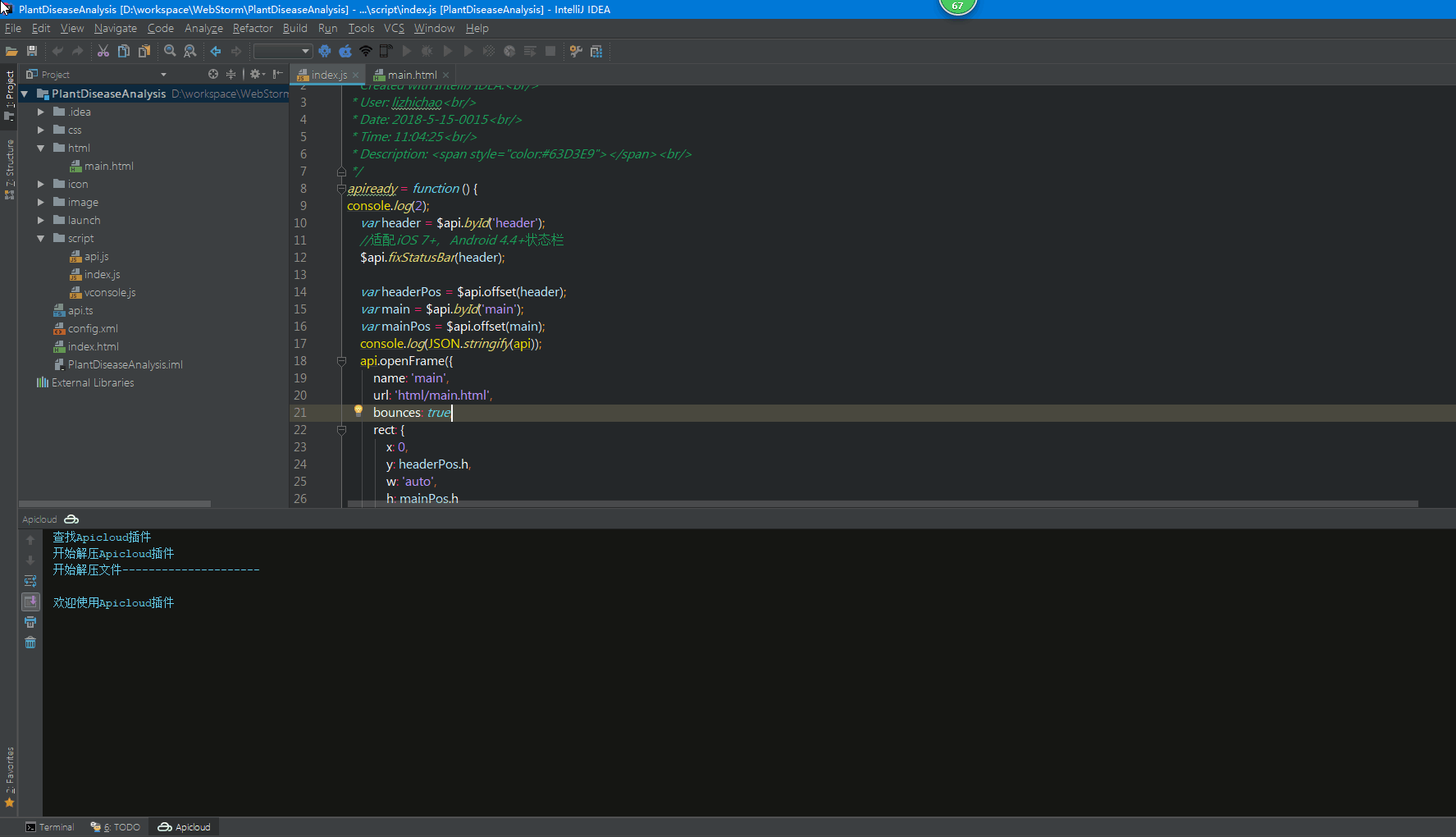Open the File menu
This screenshot has height=837, width=1456.
click(13, 28)
